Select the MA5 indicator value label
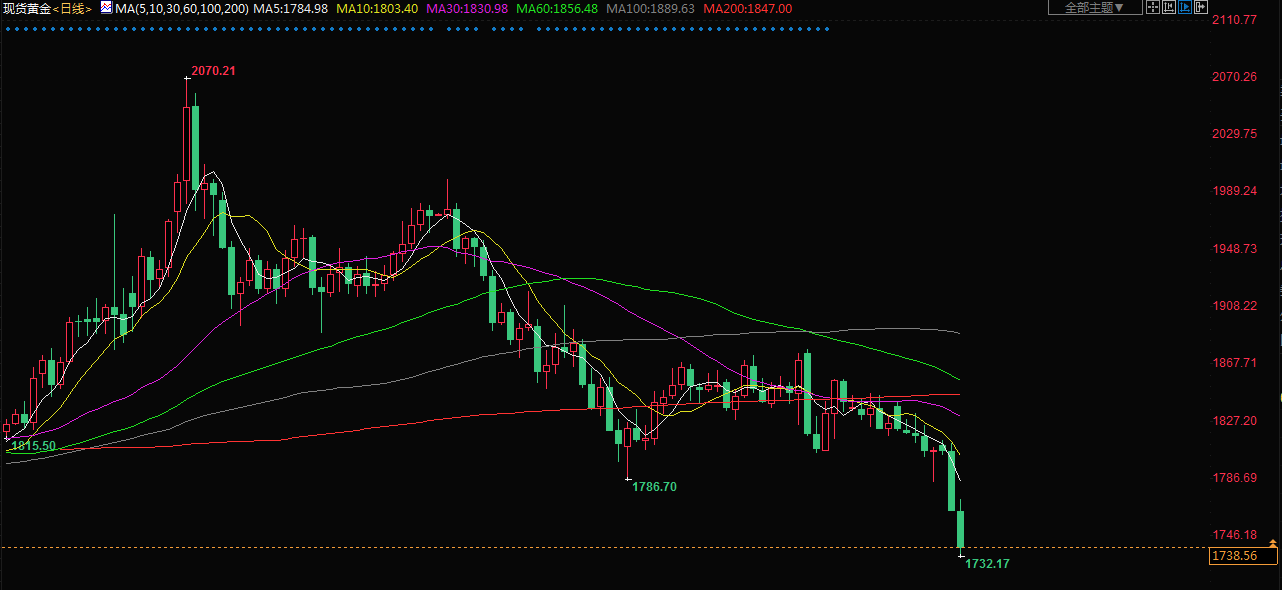The width and height of the screenshot is (1282, 590). click(291, 9)
